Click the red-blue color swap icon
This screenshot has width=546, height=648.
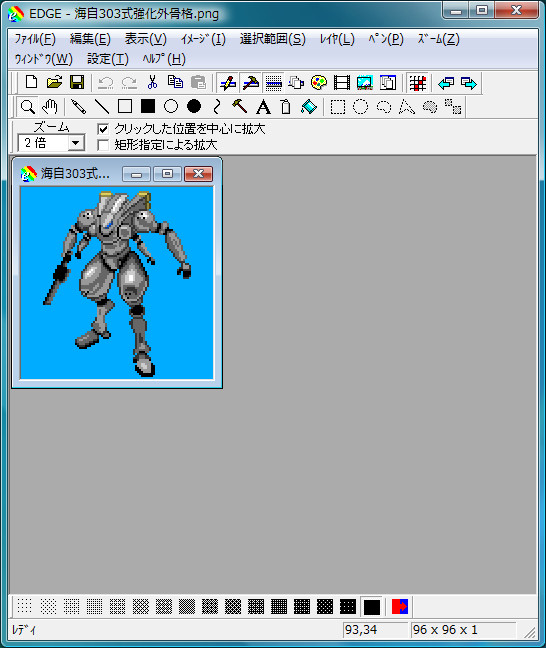tap(400, 607)
